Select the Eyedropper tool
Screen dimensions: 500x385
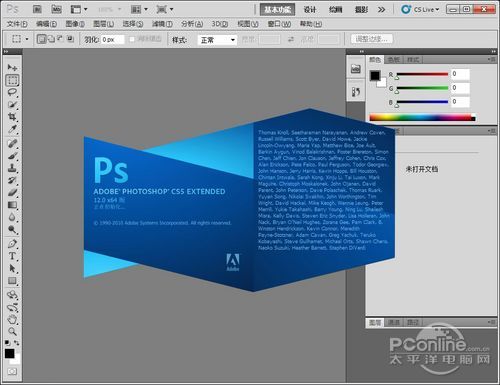coord(12,129)
